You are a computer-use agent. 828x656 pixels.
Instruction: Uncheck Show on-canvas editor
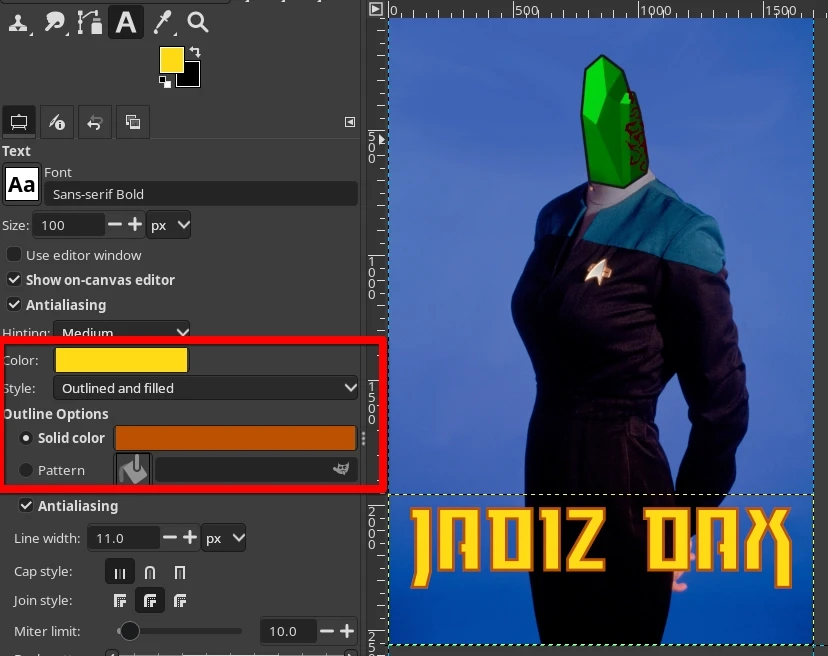tap(15, 280)
